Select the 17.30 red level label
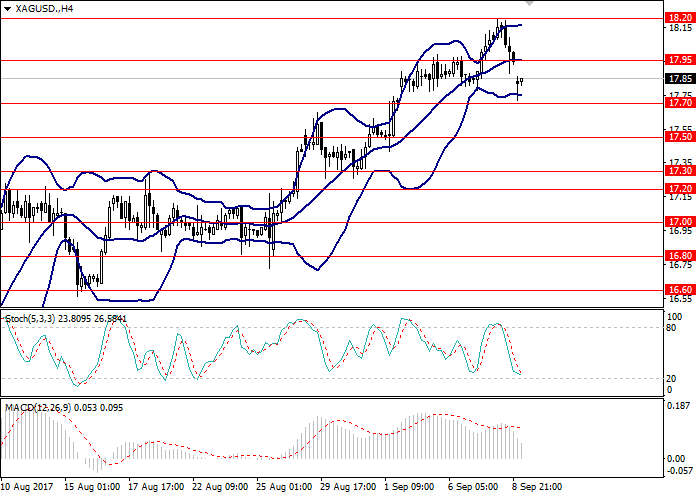Screen dimensions: 699x493 click(x=681, y=171)
